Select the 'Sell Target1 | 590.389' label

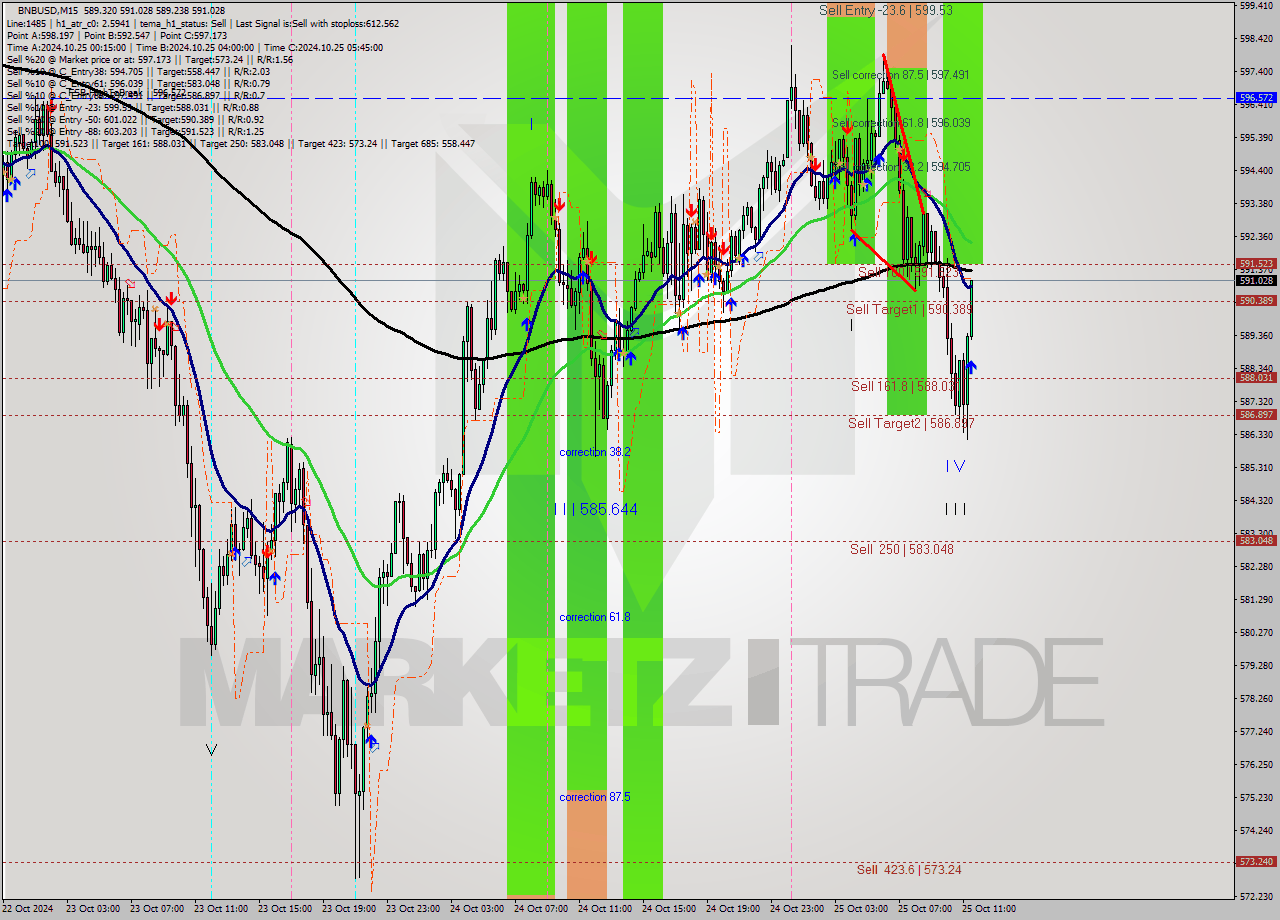[x=909, y=310]
